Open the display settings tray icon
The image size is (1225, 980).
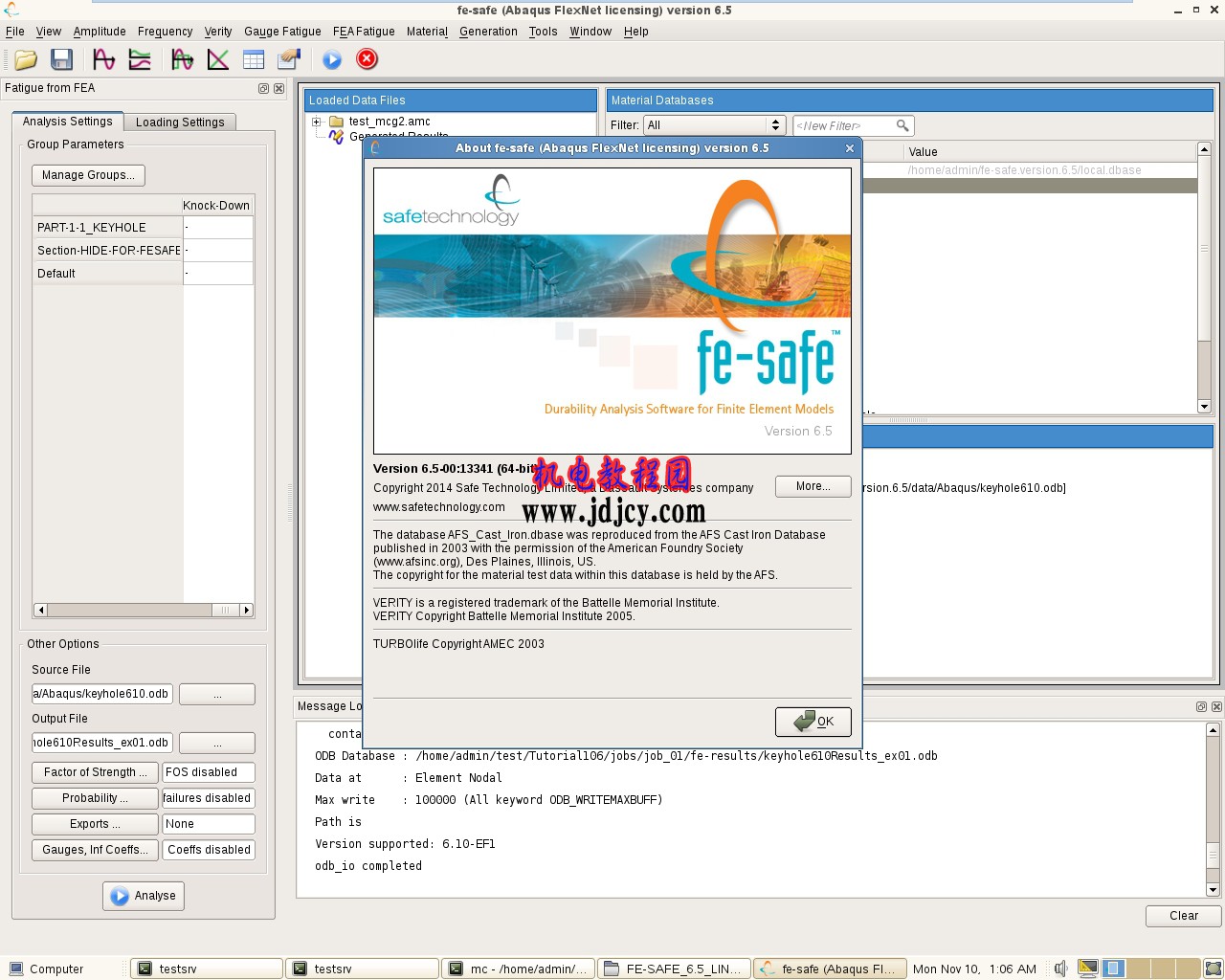[1087, 969]
